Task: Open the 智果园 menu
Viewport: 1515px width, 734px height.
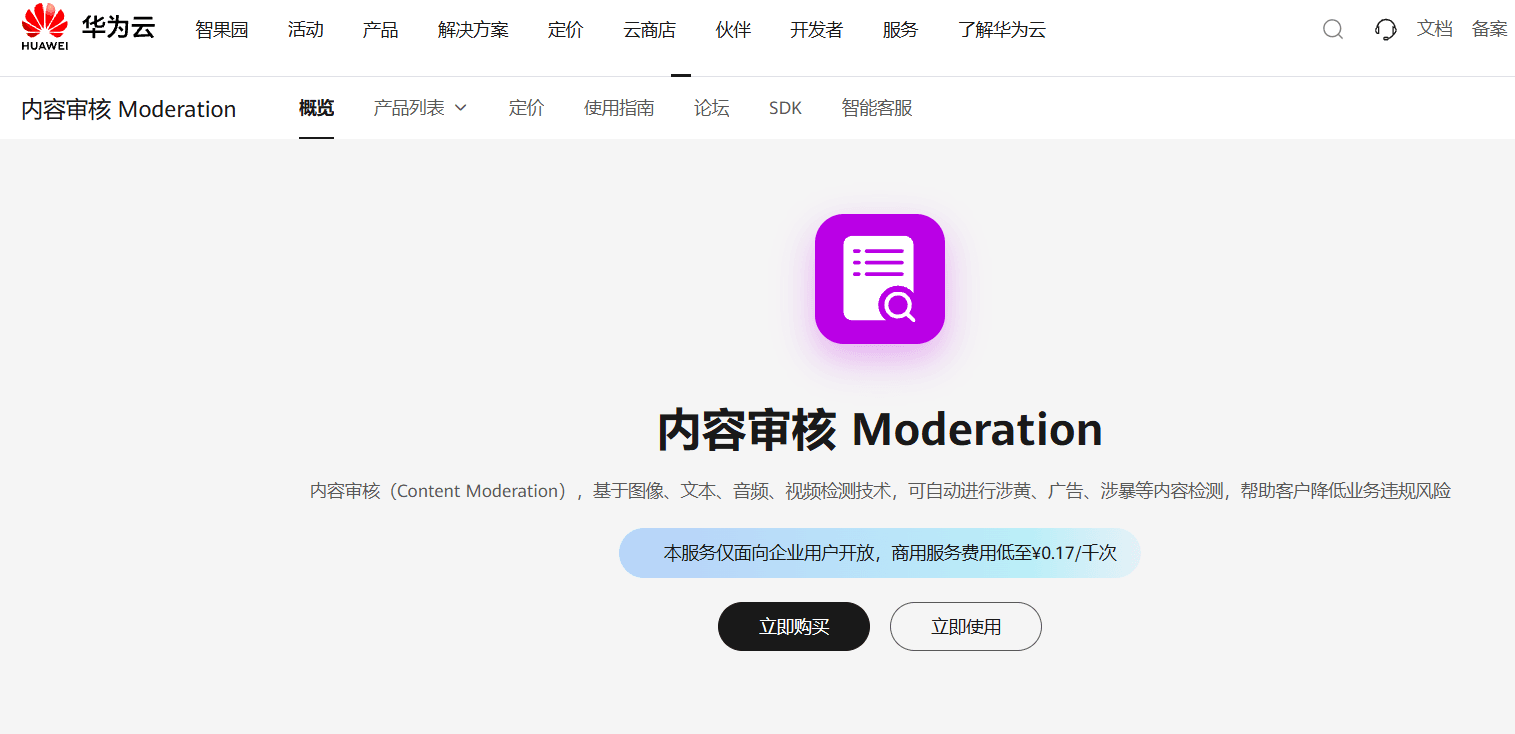Action: coord(221,30)
